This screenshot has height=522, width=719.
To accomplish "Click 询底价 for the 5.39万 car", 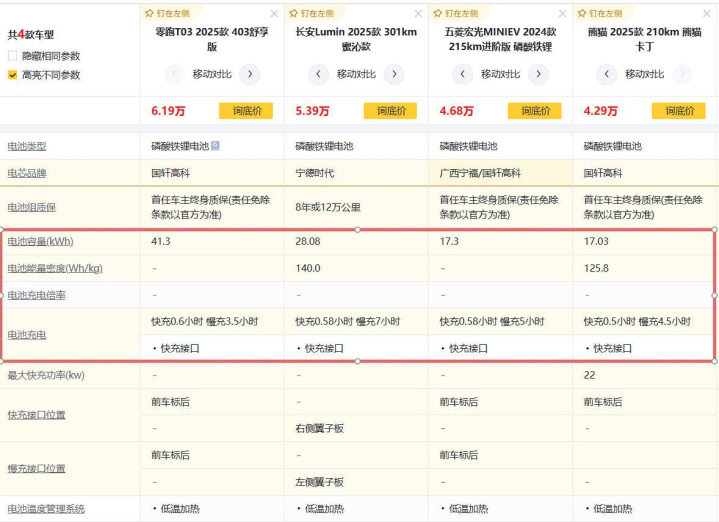I will [x=390, y=111].
